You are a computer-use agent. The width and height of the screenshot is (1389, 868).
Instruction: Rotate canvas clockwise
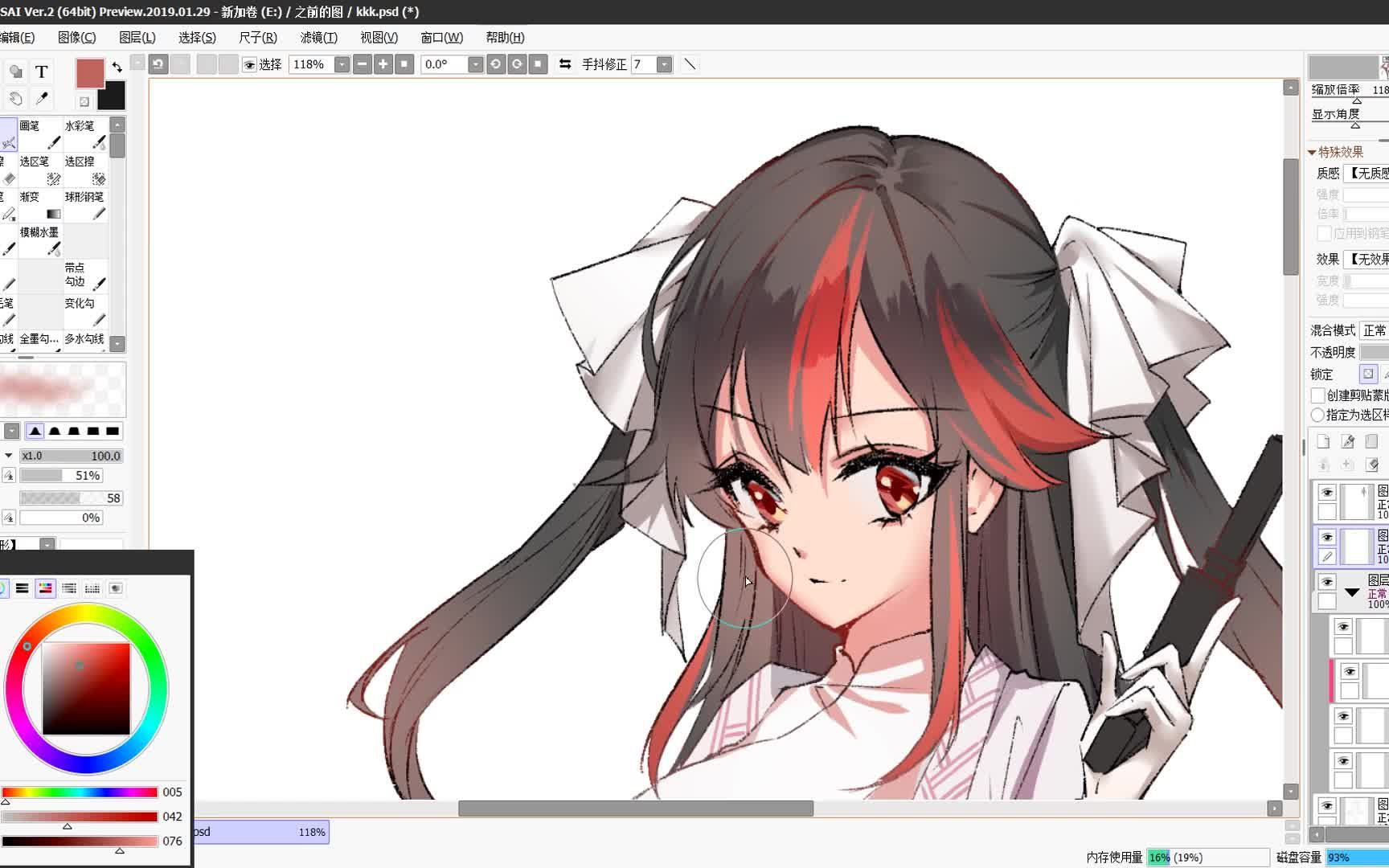click(517, 64)
